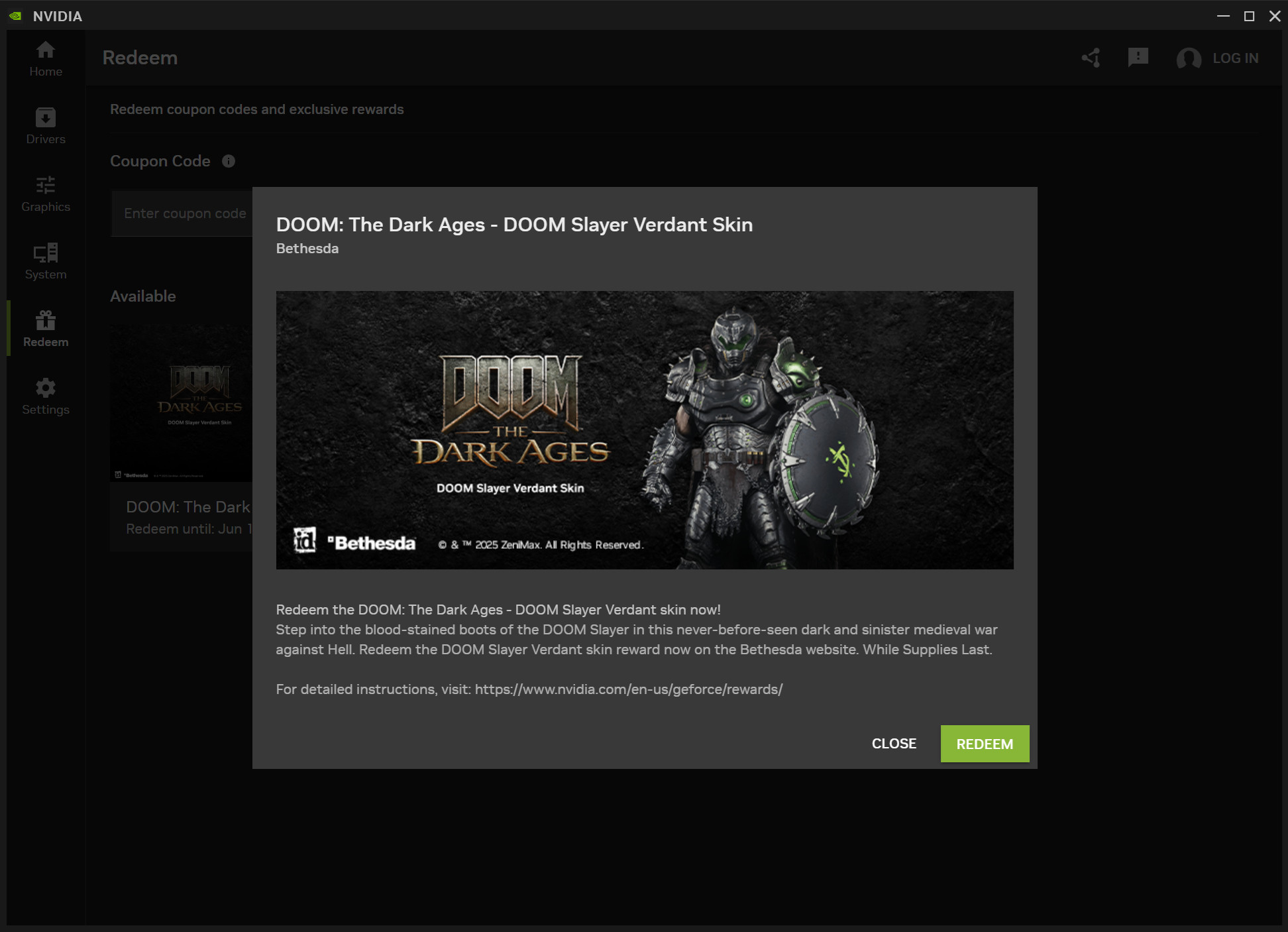The image size is (1288, 932).
Task: Click the DOOM reward card thumbnail
Action: tap(182, 403)
